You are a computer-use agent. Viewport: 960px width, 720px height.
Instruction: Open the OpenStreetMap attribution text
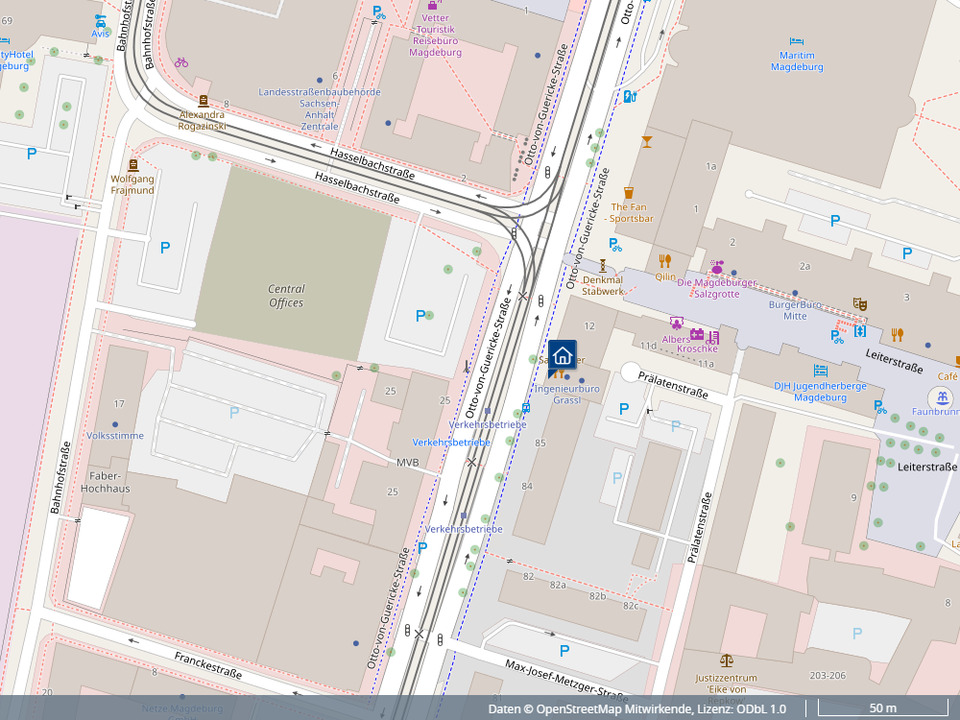pyautogui.click(x=637, y=708)
